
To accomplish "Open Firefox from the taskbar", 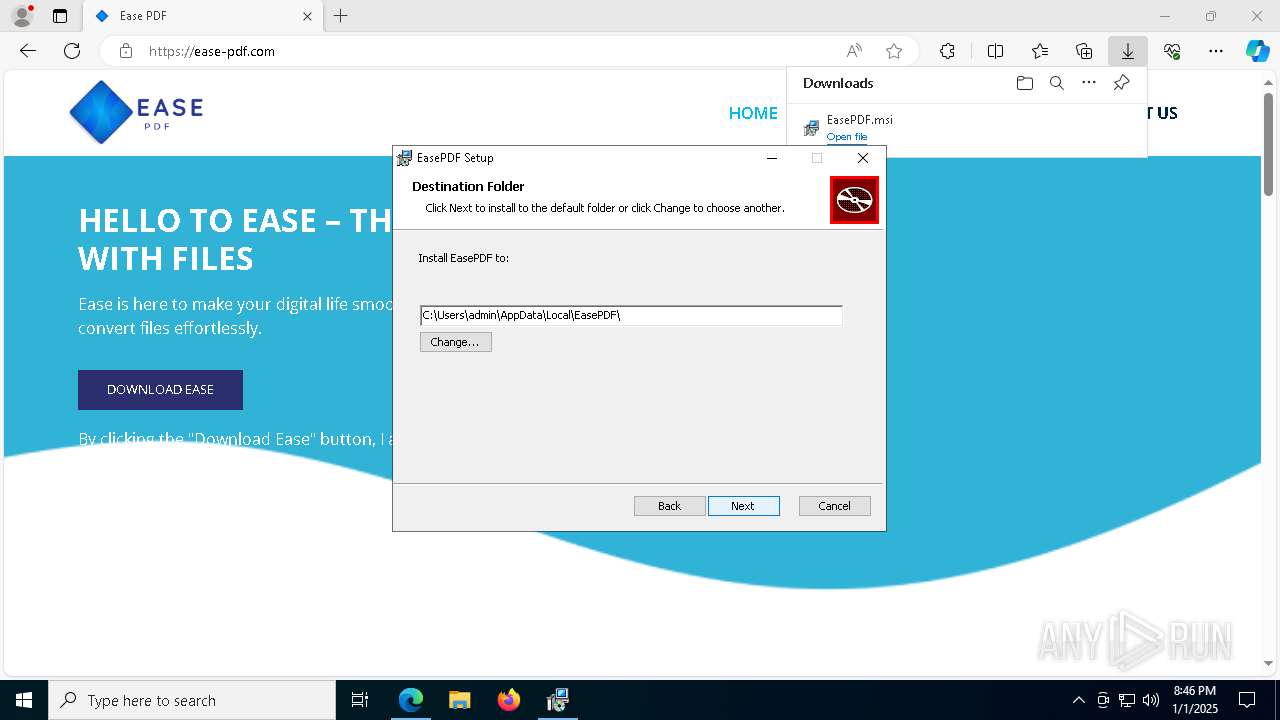I will coord(509,700).
